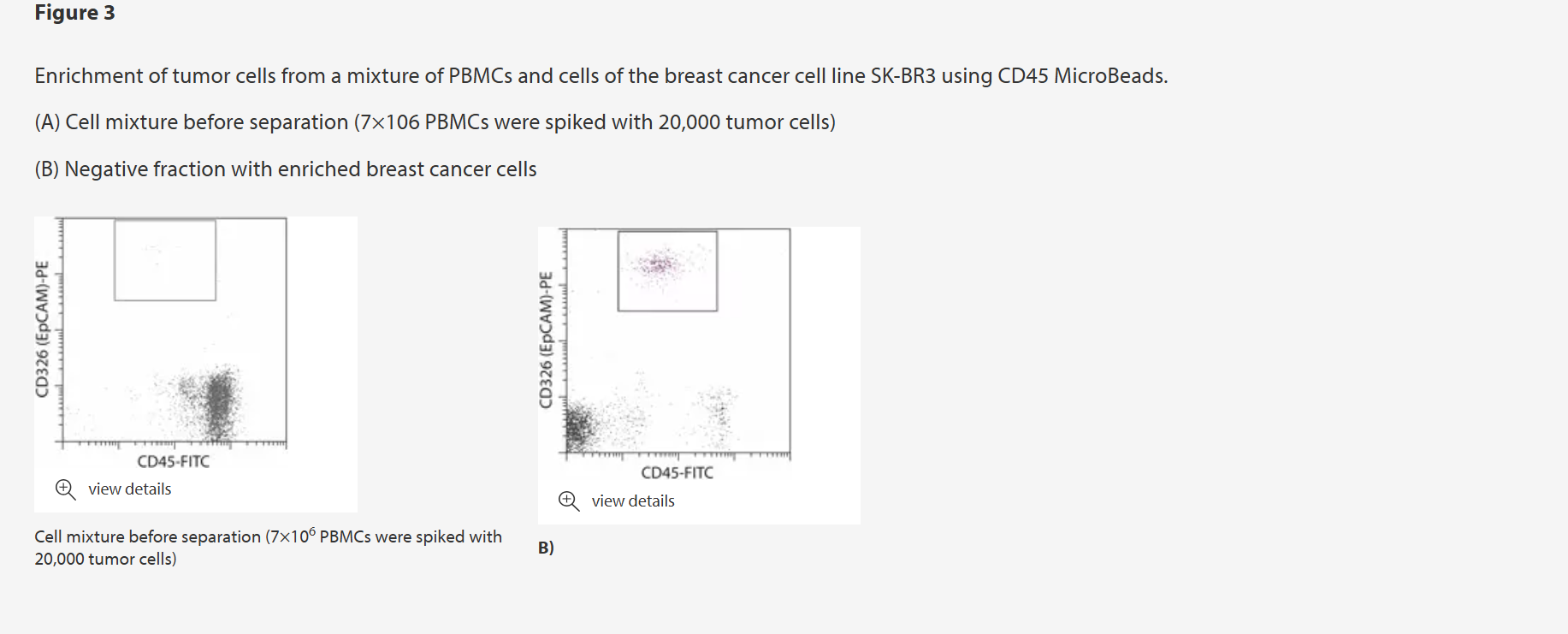Click the "Figure 3" heading

(74, 13)
